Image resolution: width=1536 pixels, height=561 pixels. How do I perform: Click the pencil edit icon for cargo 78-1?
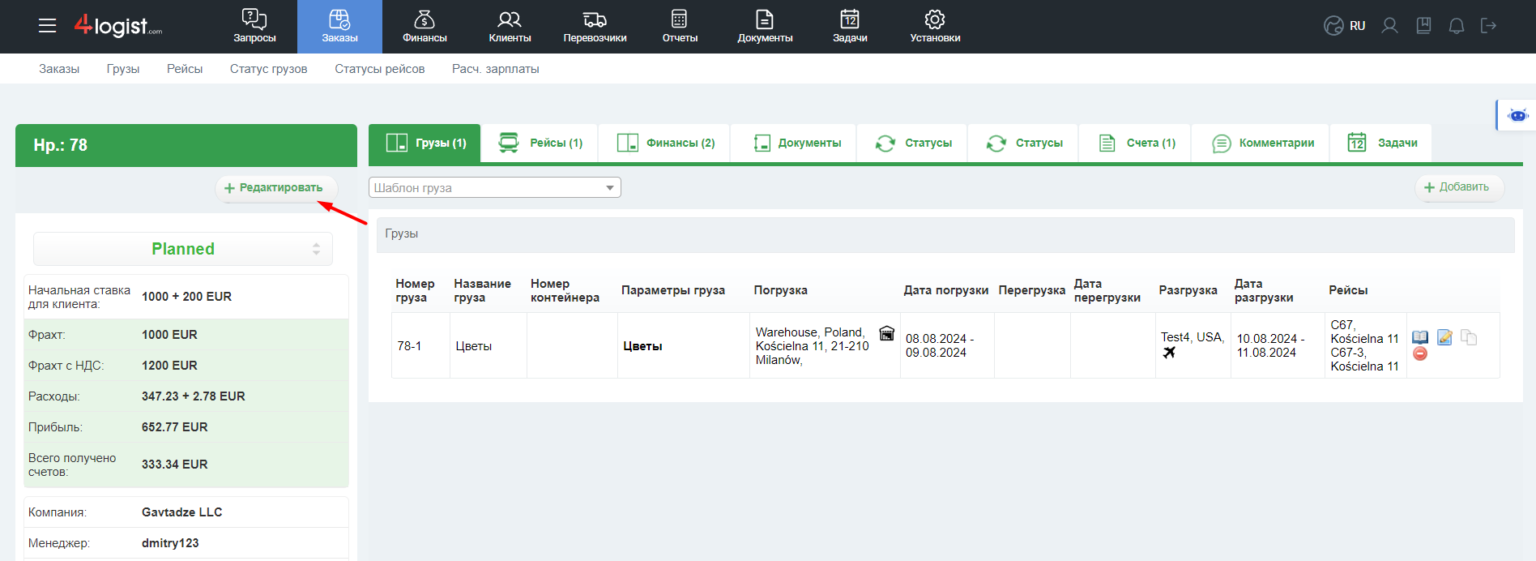1444,337
